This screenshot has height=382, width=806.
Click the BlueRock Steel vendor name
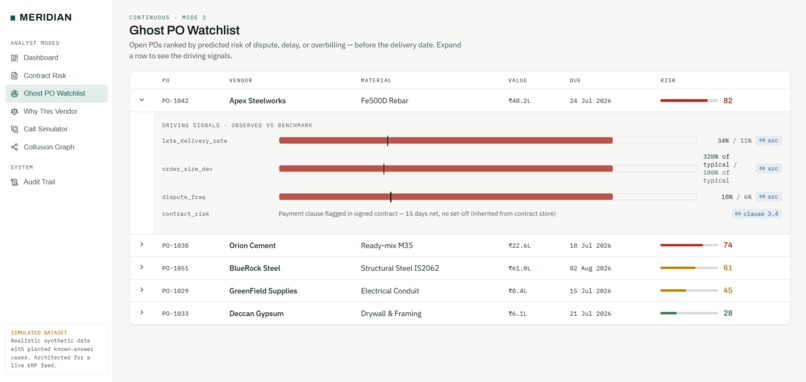pyautogui.click(x=254, y=268)
